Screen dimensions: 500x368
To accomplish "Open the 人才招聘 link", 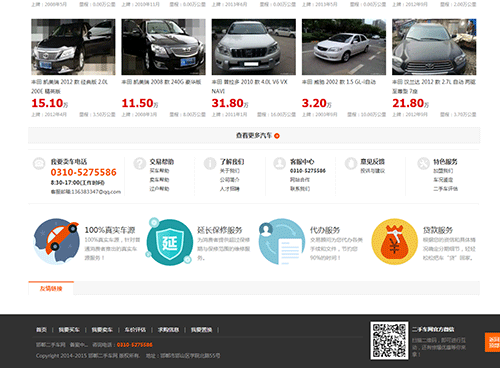I will point(230,189).
